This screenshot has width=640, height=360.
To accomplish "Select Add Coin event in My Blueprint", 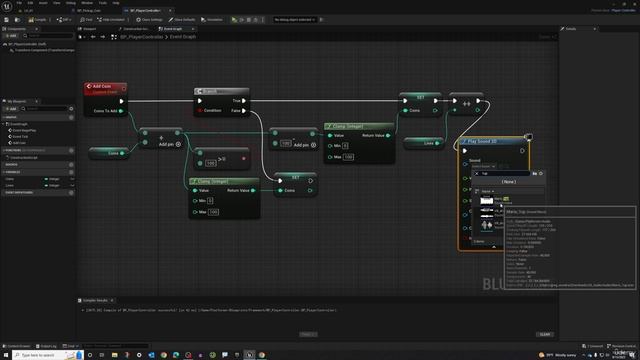I will click(x=19, y=143).
